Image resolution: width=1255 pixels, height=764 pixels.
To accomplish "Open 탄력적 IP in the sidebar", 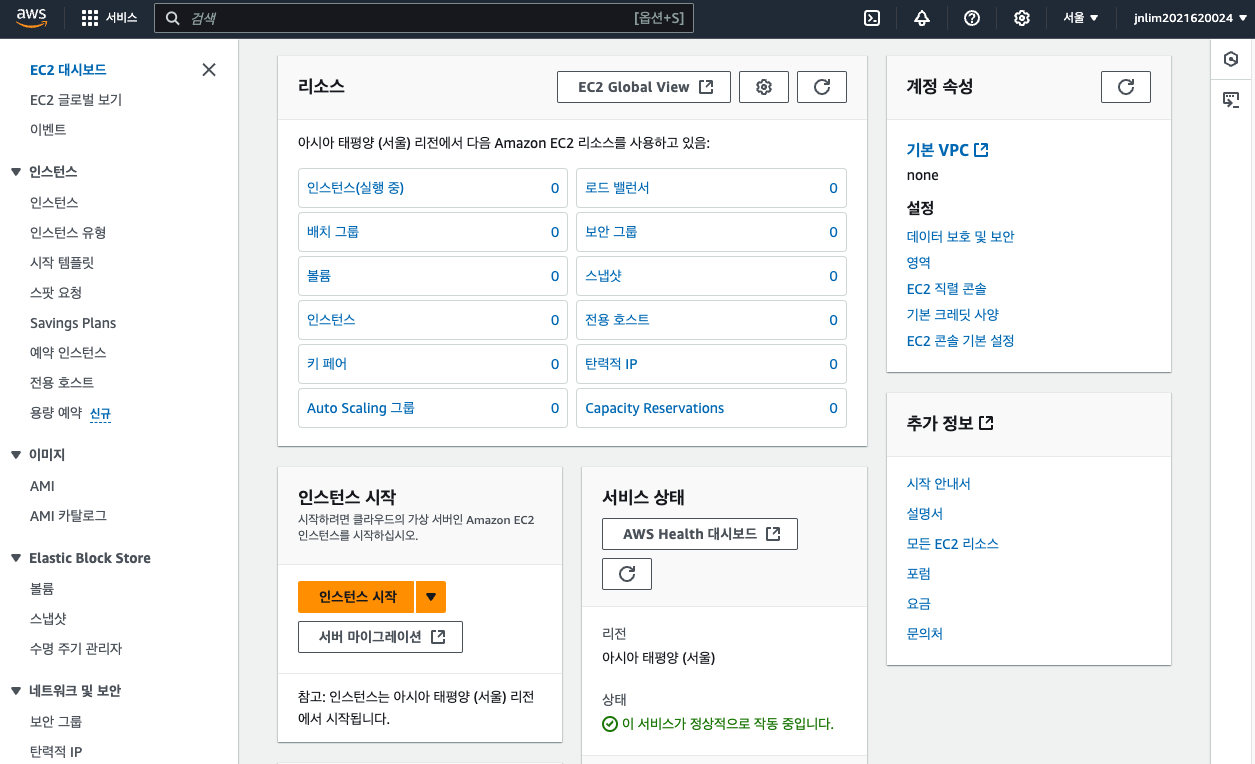I will 56,752.
